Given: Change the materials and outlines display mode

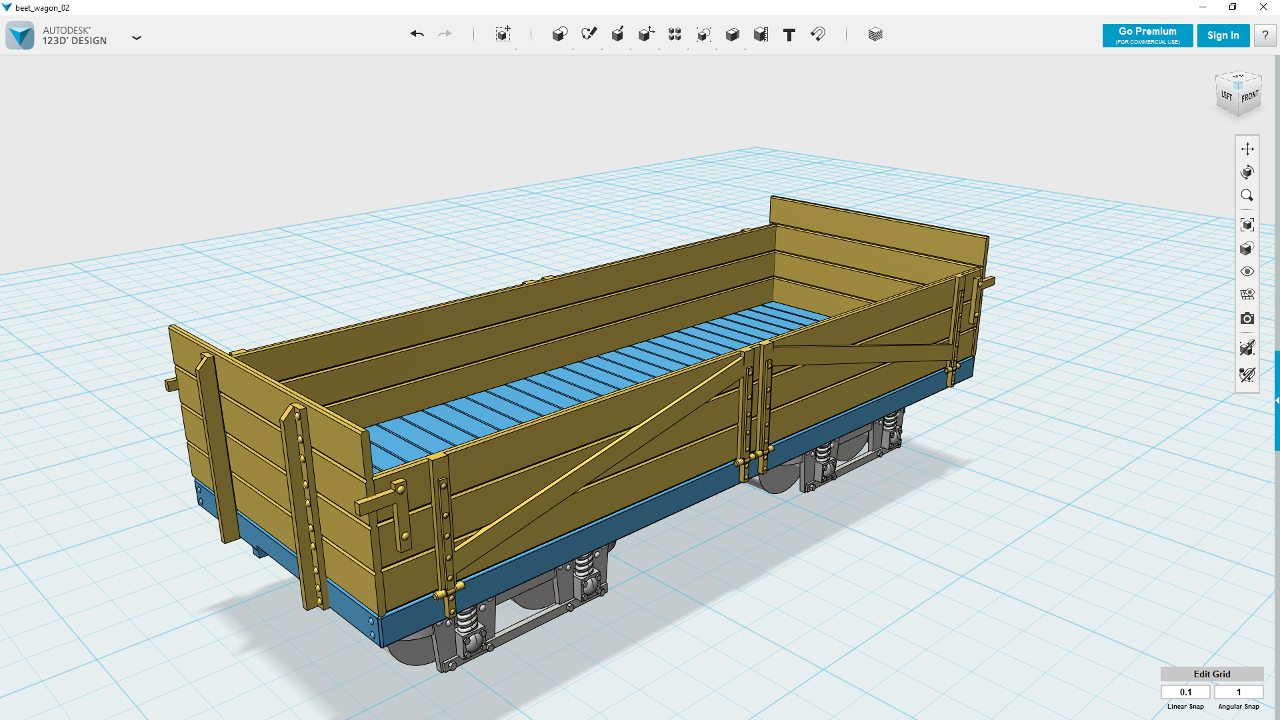Looking at the screenshot, I should (1247, 249).
